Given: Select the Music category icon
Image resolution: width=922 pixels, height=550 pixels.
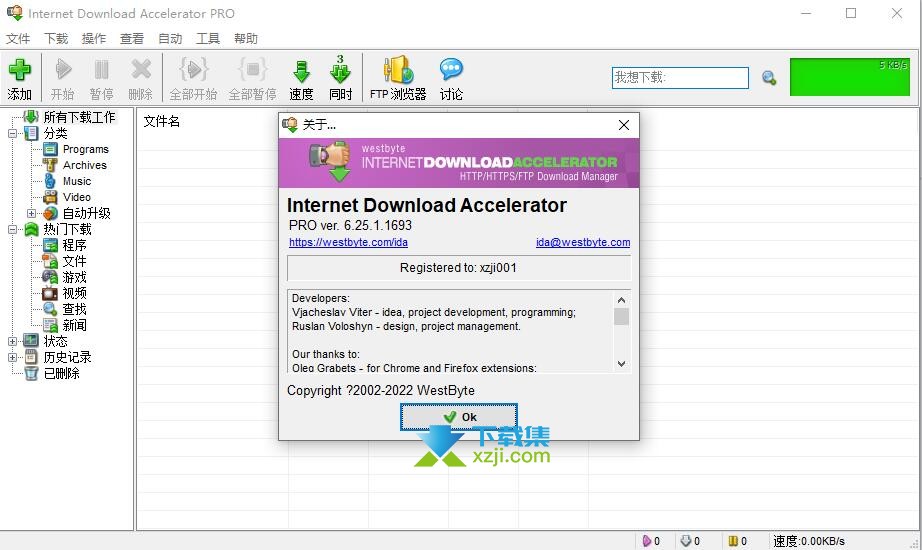Looking at the screenshot, I should pyautogui.click(x=51, y=181).
